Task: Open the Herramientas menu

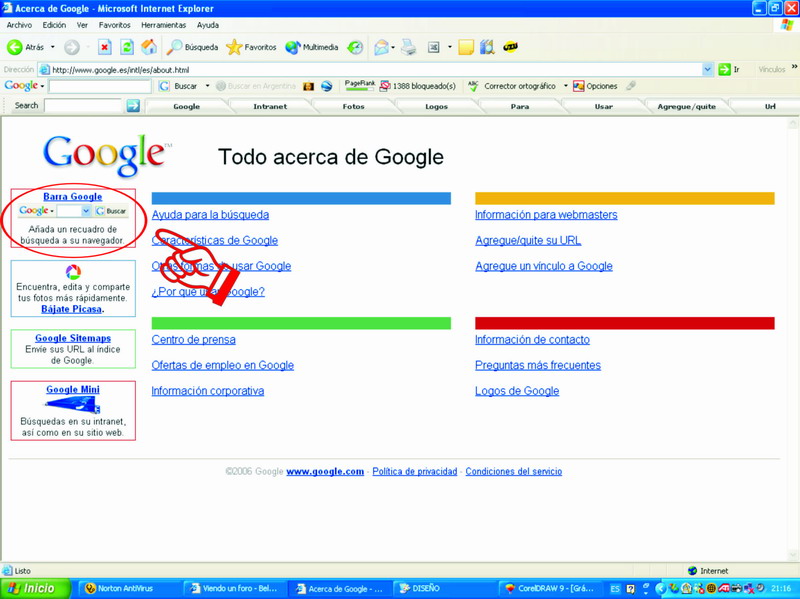Action: click(x=162, y=24)
